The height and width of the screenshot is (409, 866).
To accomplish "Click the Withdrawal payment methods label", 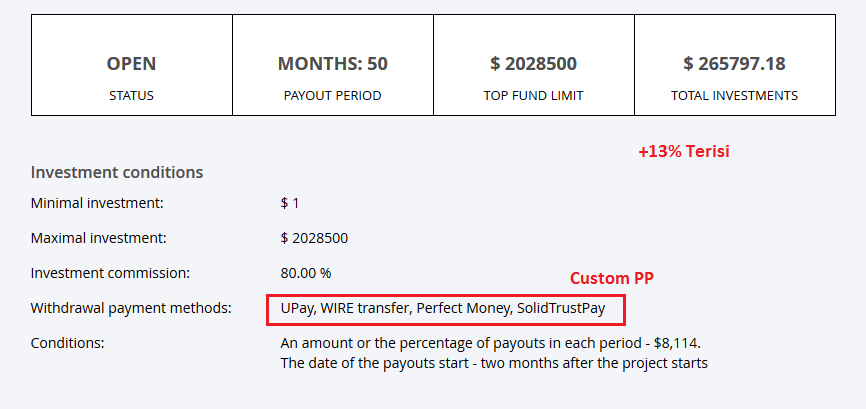I will pyautogui.click(x=131, y=308).
